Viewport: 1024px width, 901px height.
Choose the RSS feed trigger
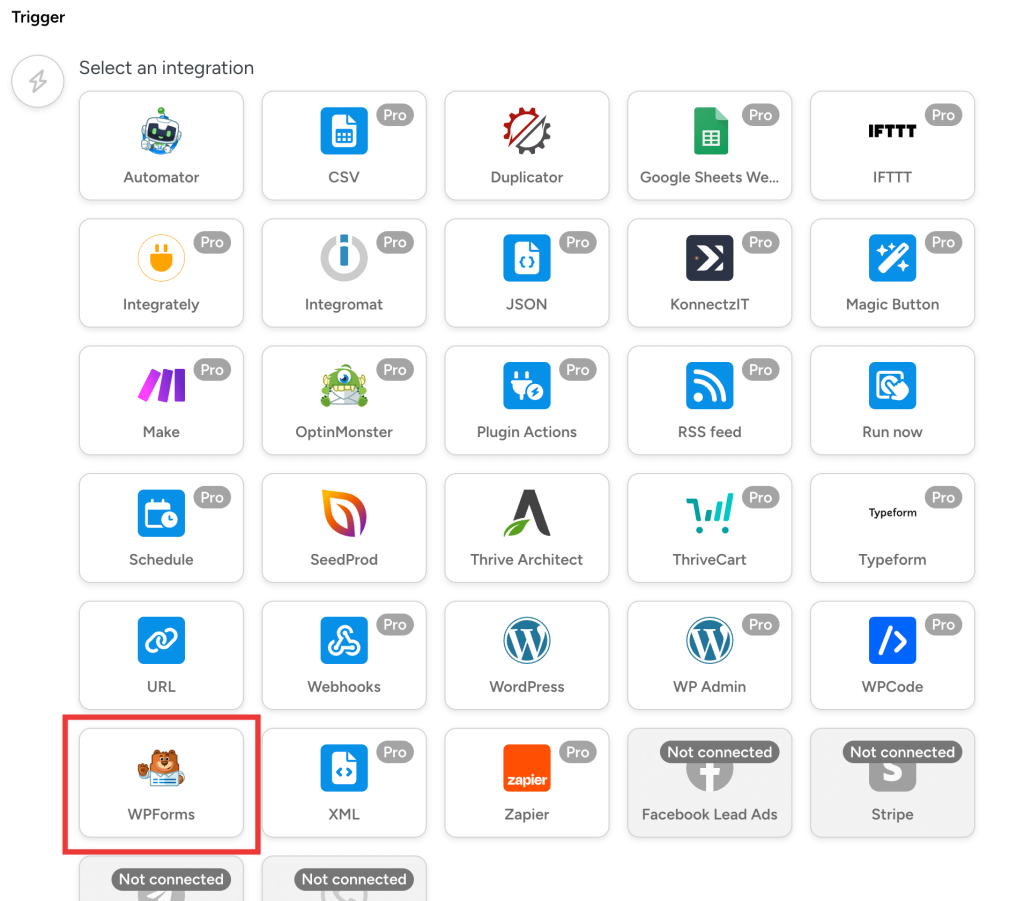point(709,401)
